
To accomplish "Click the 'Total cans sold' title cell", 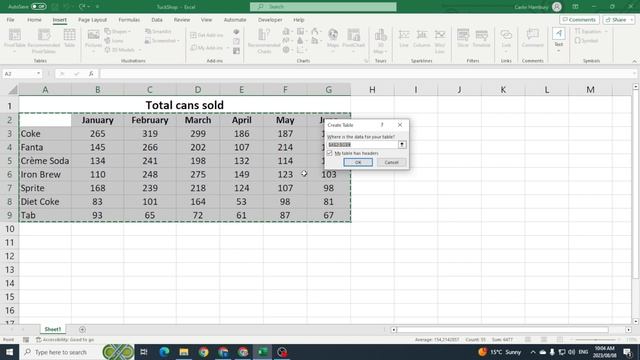I will 184,105.
